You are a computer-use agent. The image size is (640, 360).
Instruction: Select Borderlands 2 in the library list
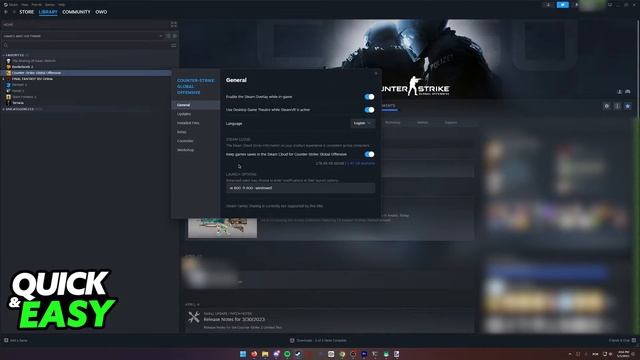coord(22,67)
